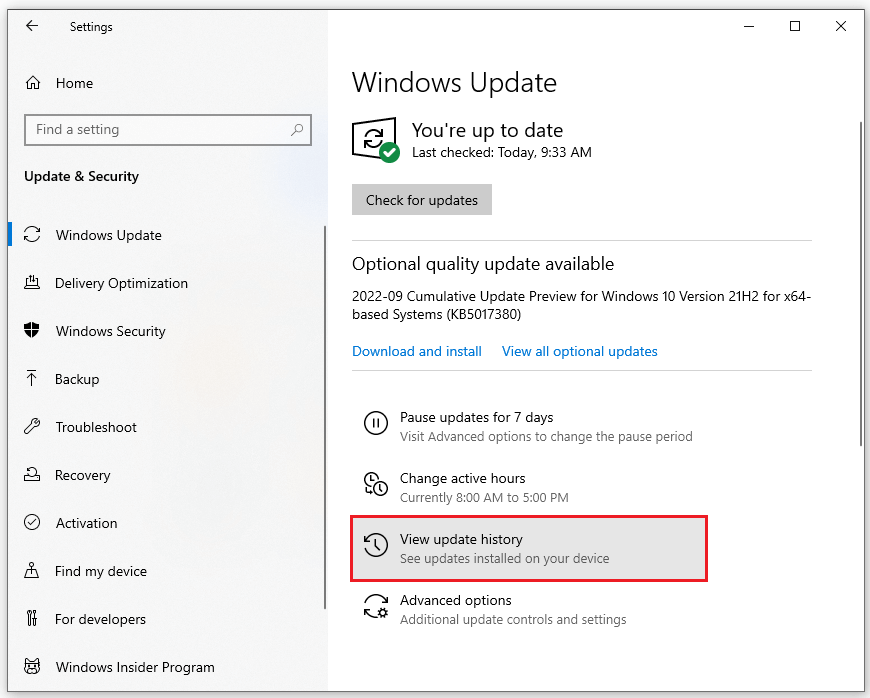The height and width of the screenshot is (698, 870).
Task: Click the Windows Security shield icon
Action: (x=33, y=331)
